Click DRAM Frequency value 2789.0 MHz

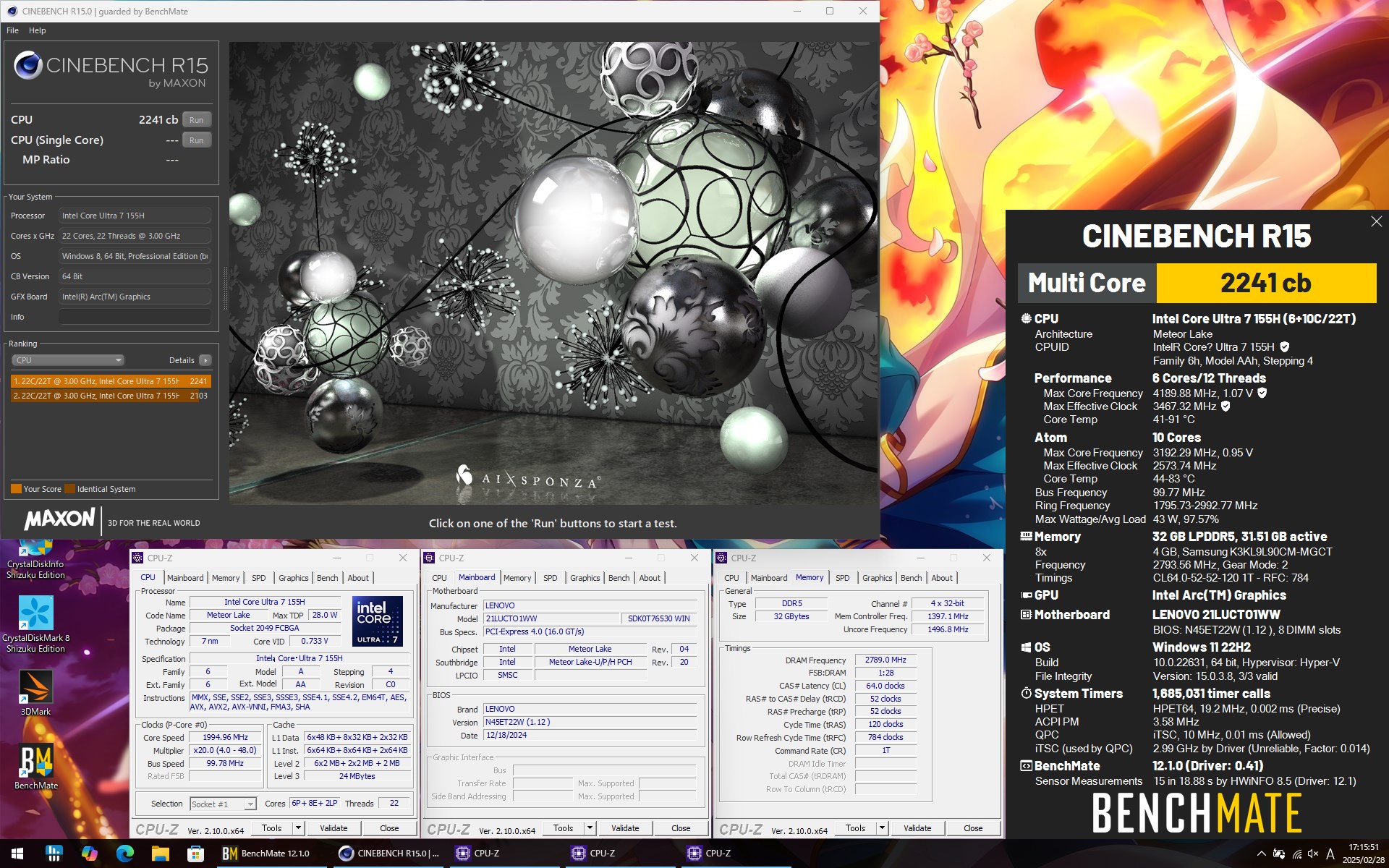click(885, 660)
